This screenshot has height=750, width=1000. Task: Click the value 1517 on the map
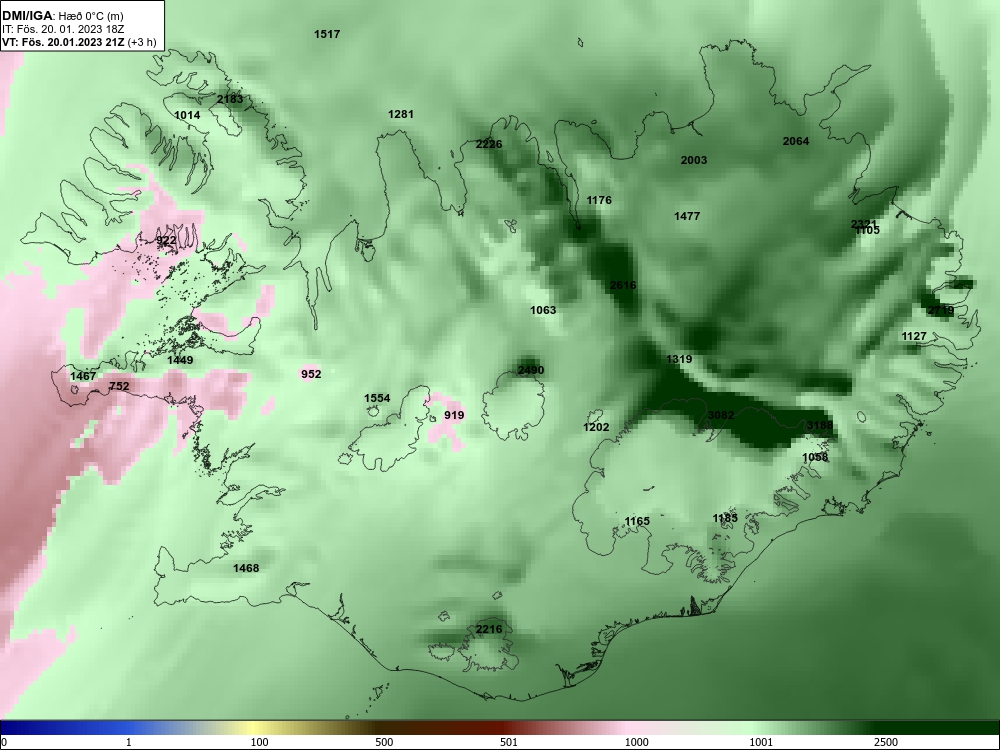[327, 34]
